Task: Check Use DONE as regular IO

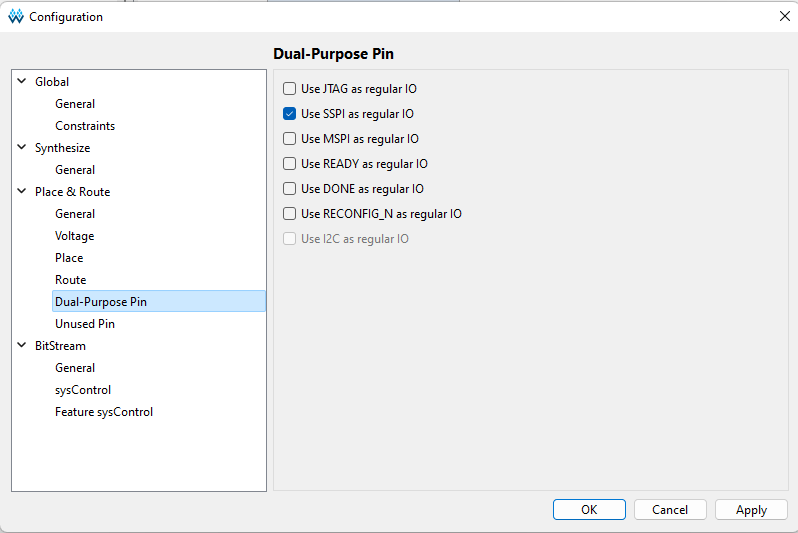Action: [x=290, y=188]
